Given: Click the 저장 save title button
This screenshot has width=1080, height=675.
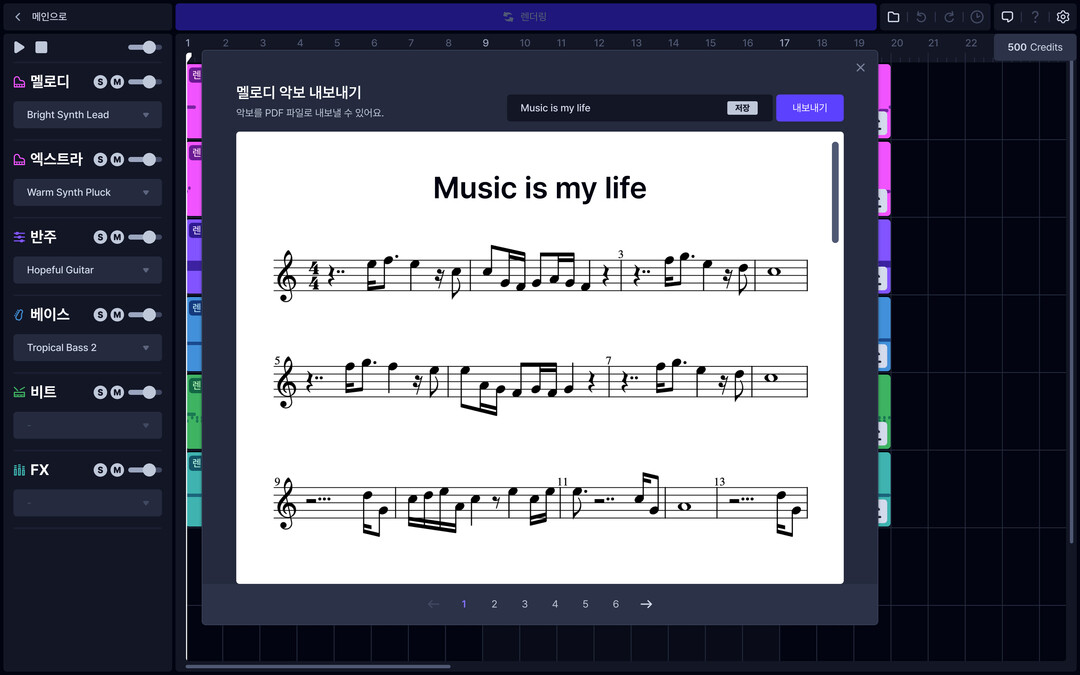Looking at the screenshot, I should tap(741, 108).
